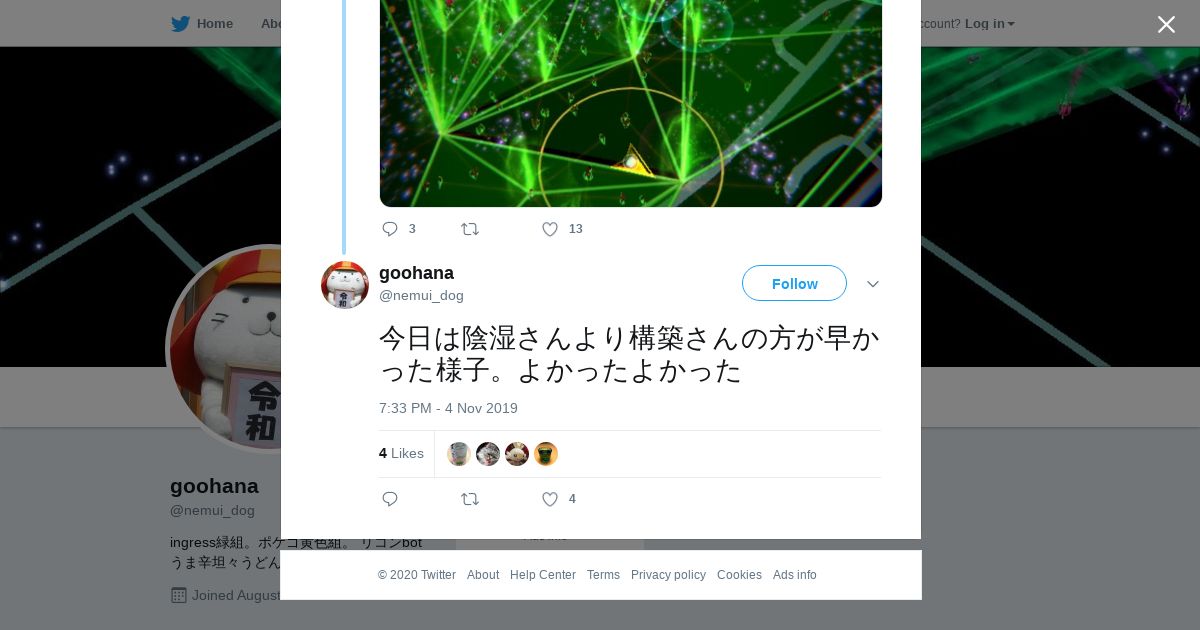
Task: Open the Ingress map image in the tweet
Action: click(x=631, y=103)
